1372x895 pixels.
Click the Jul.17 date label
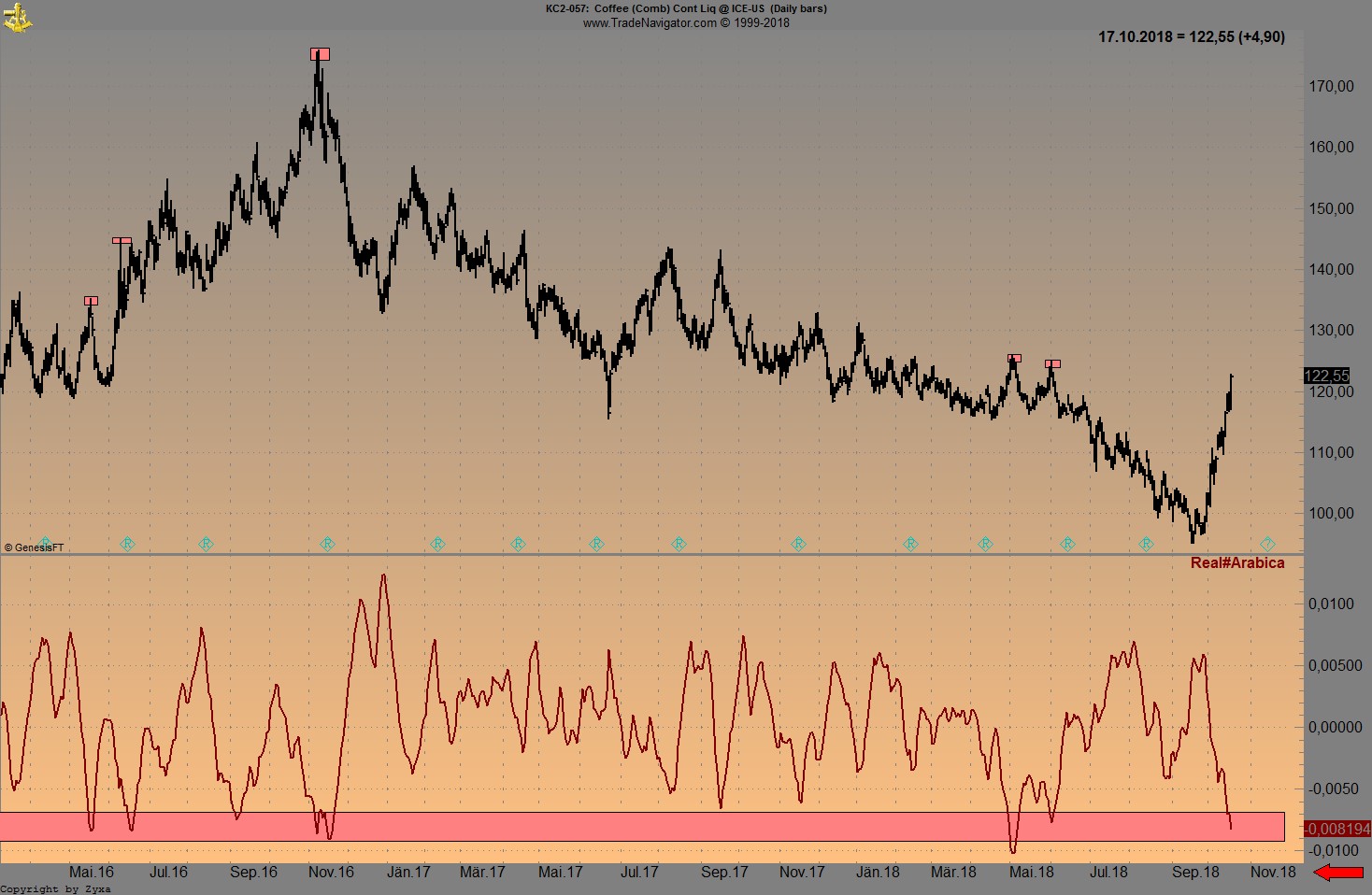639,872
